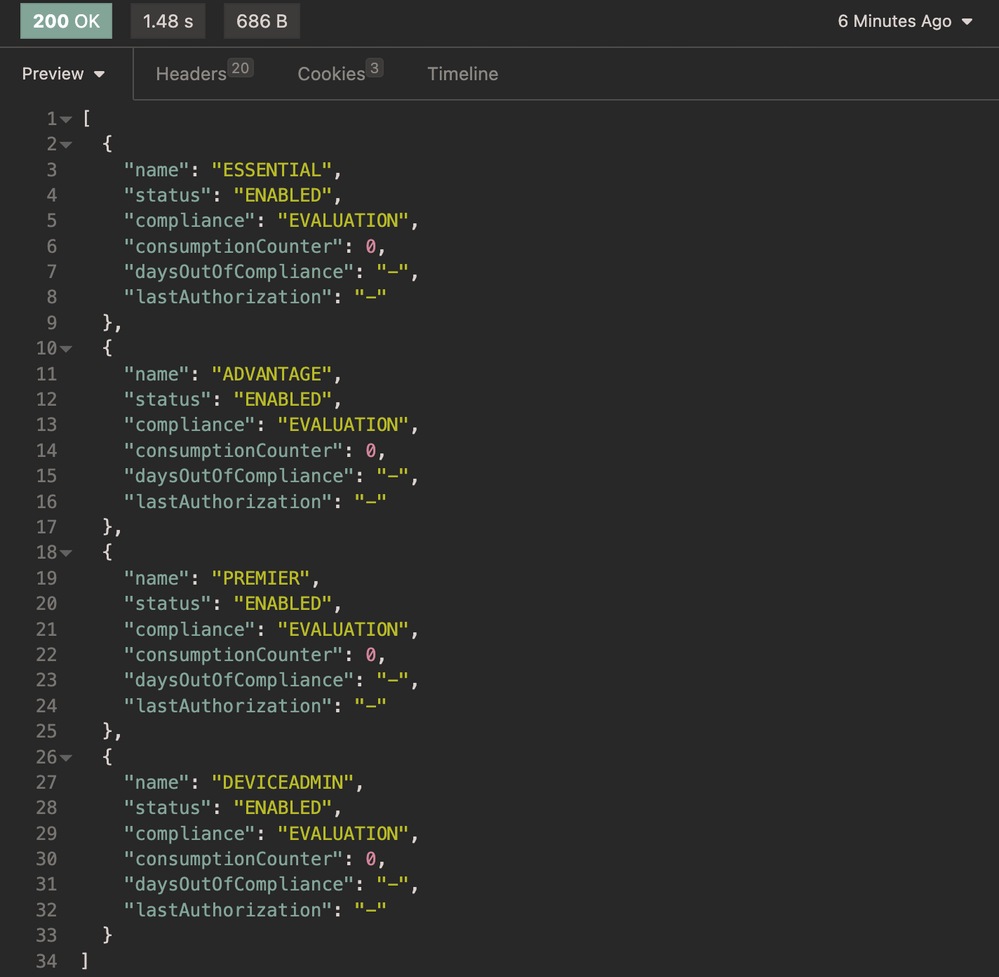Click the Headers count badge 20
This screenshot has height=977, width=999.
(240, 68)
